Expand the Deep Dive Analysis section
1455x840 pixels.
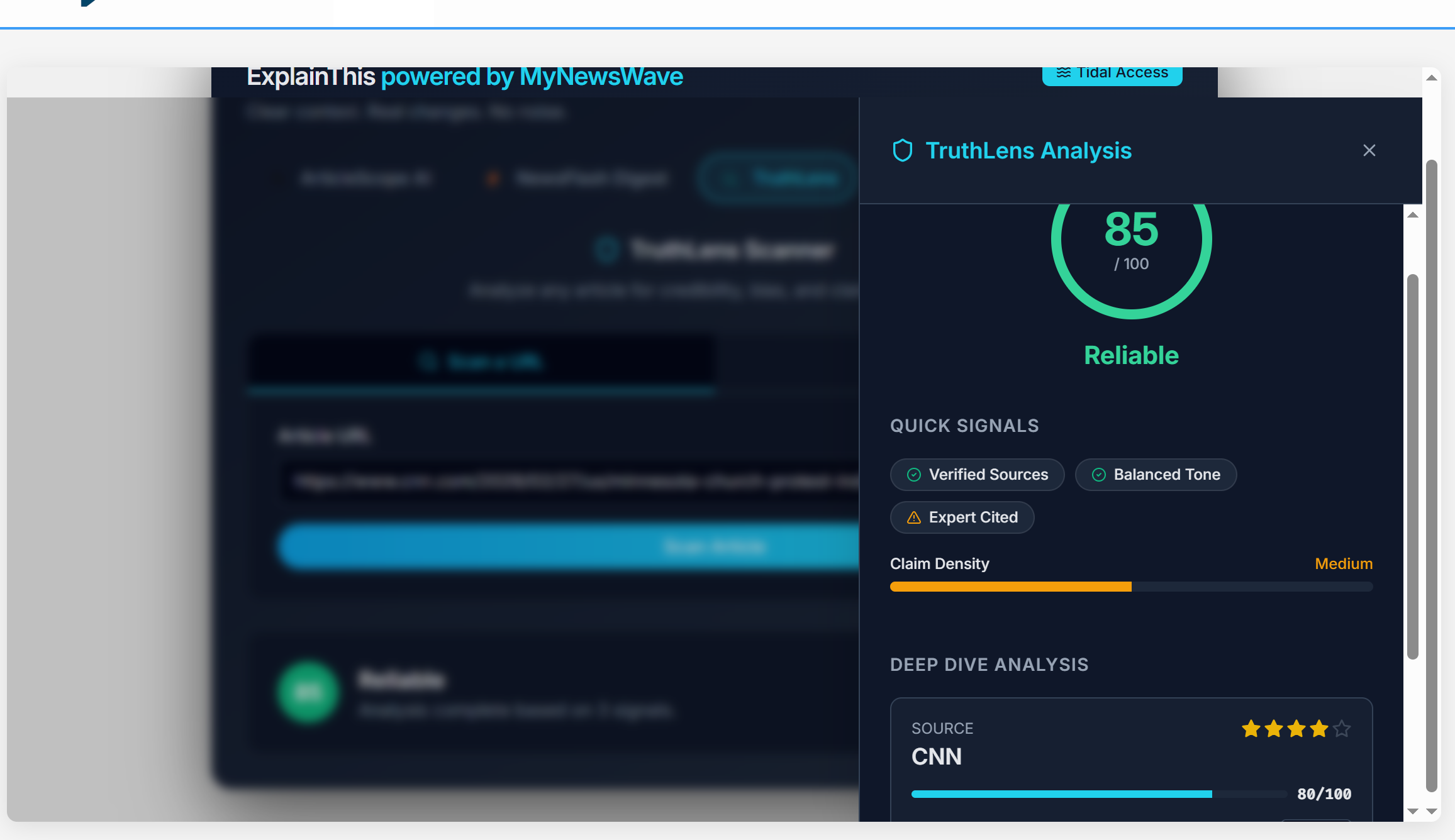click(x=989, y=665)
